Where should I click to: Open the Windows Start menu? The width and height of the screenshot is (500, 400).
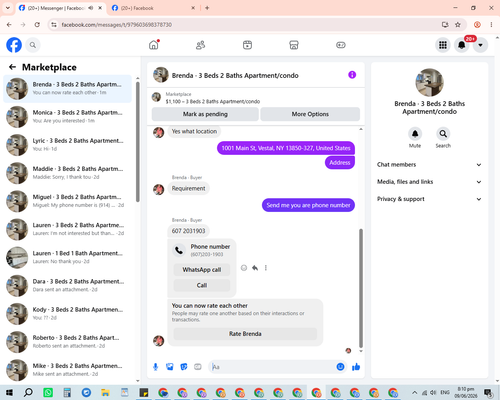pyautogui.click(x=9, y=393)
